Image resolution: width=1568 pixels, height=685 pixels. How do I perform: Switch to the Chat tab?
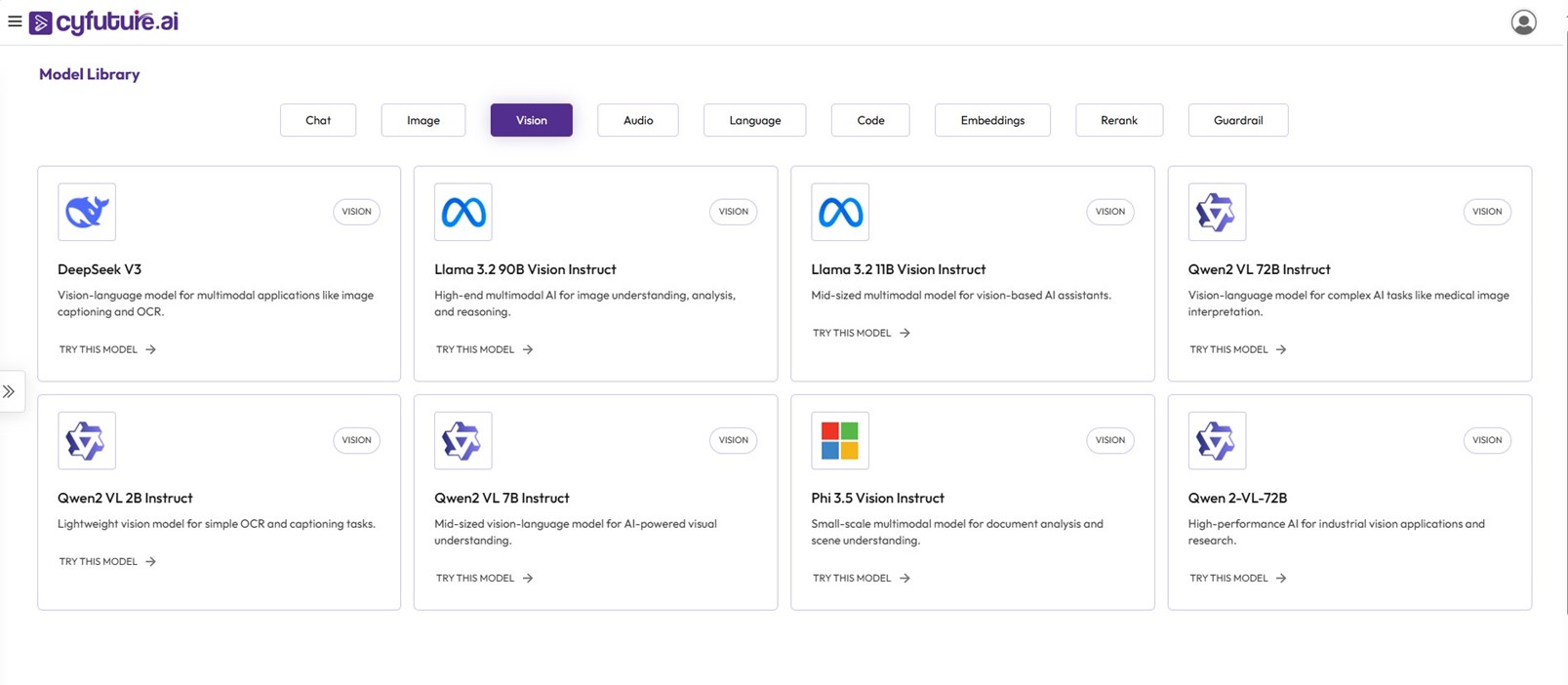[318, 120]
